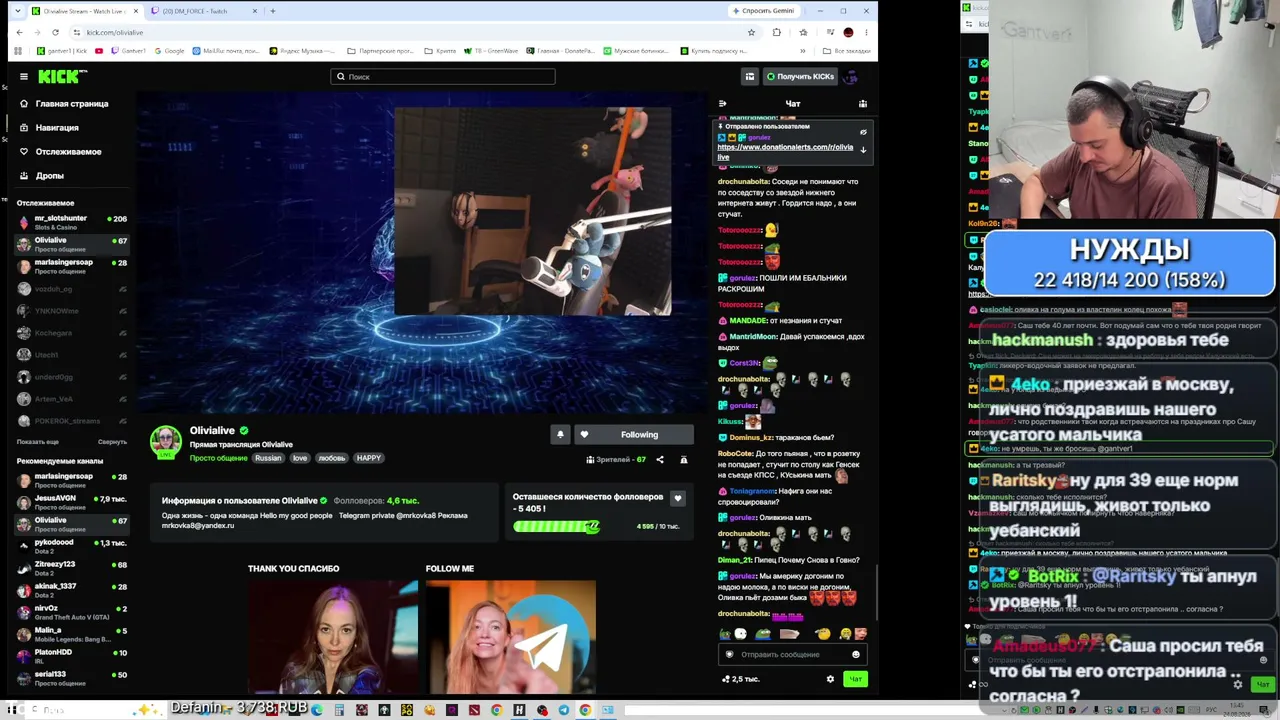The image size is (1280, 720).
Task: Click the green Чат send button
Action: (x=856, y=680)
